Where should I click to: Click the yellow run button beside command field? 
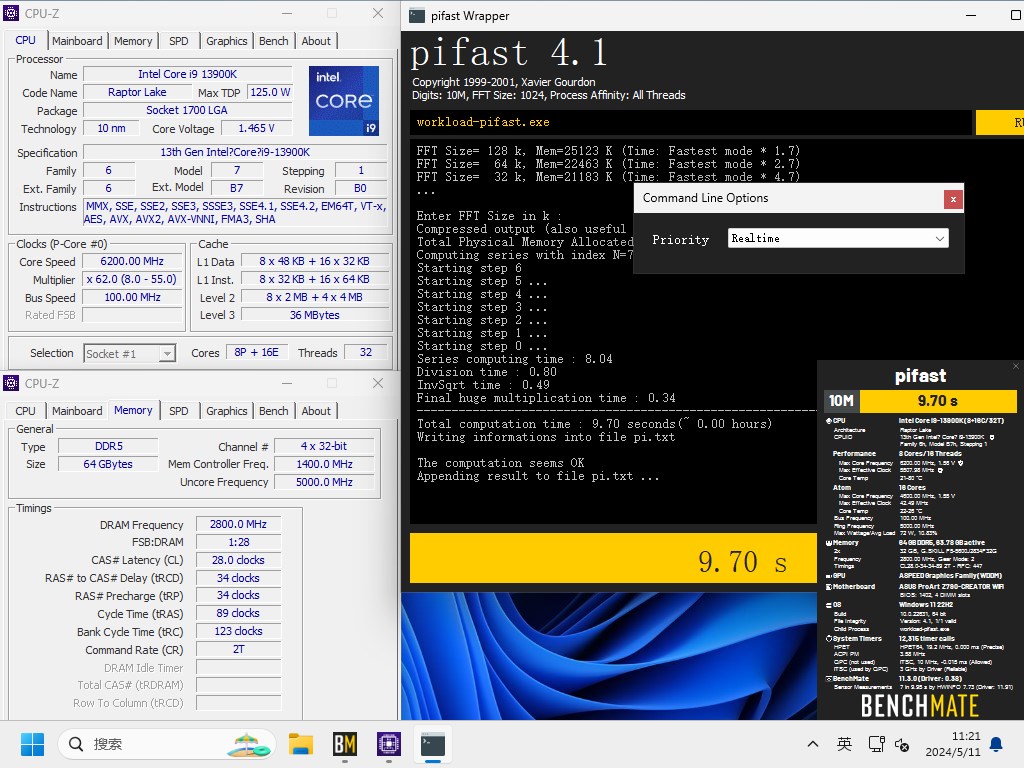(x=1000, y=122)
